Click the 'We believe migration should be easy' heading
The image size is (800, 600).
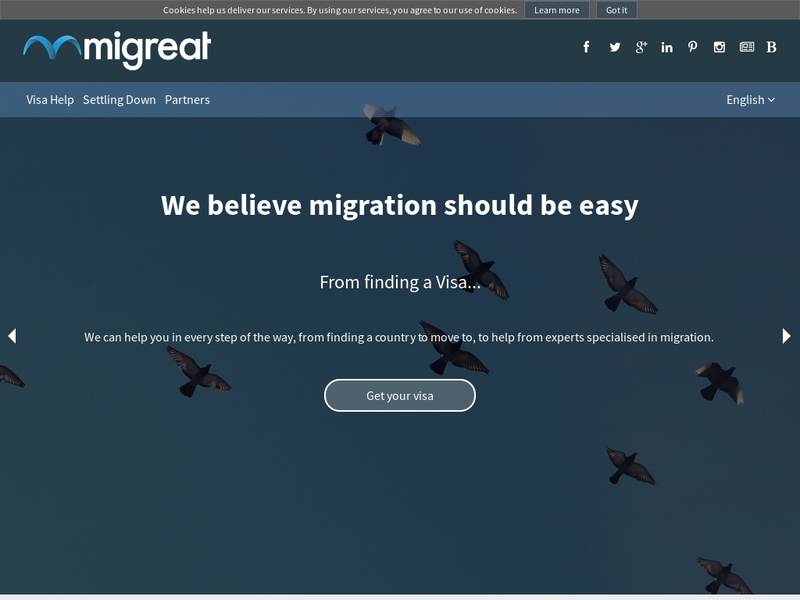click(x=399, y=206)
